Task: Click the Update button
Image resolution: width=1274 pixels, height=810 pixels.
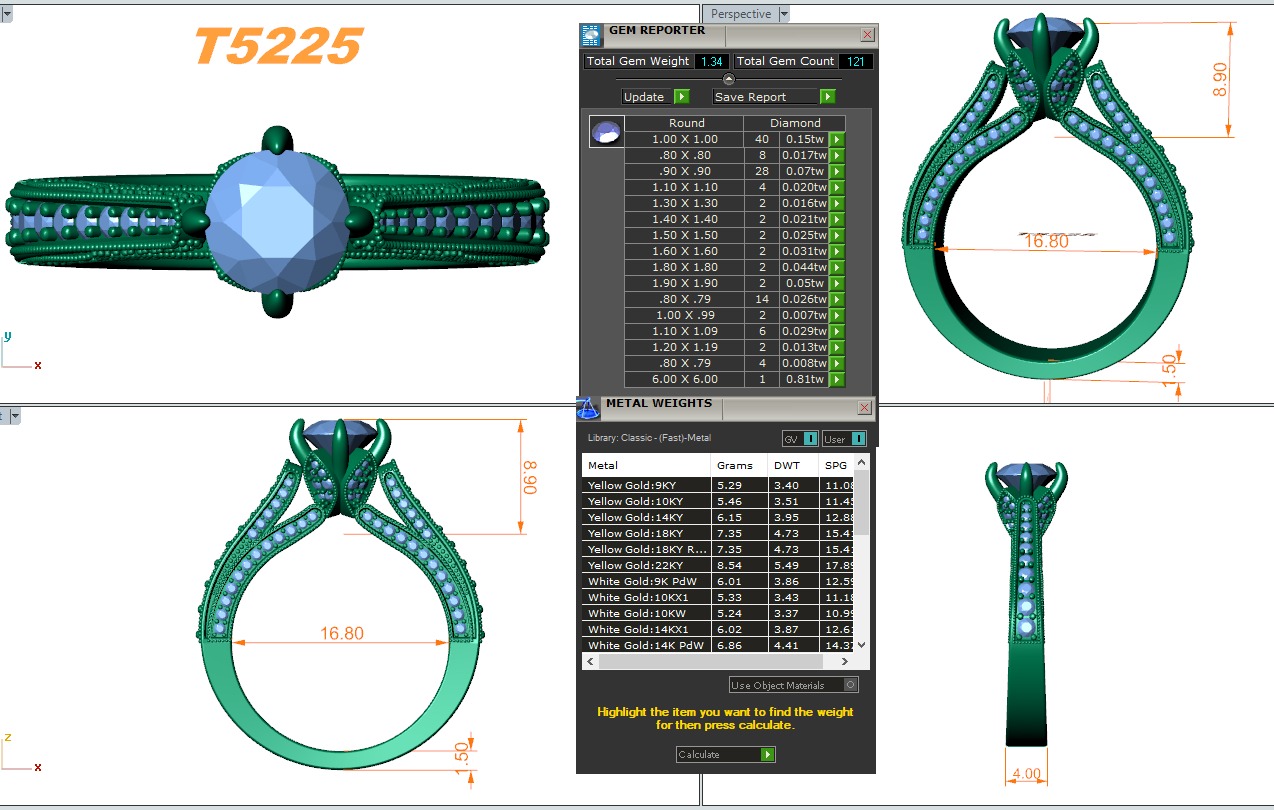Action: [645, 97]
